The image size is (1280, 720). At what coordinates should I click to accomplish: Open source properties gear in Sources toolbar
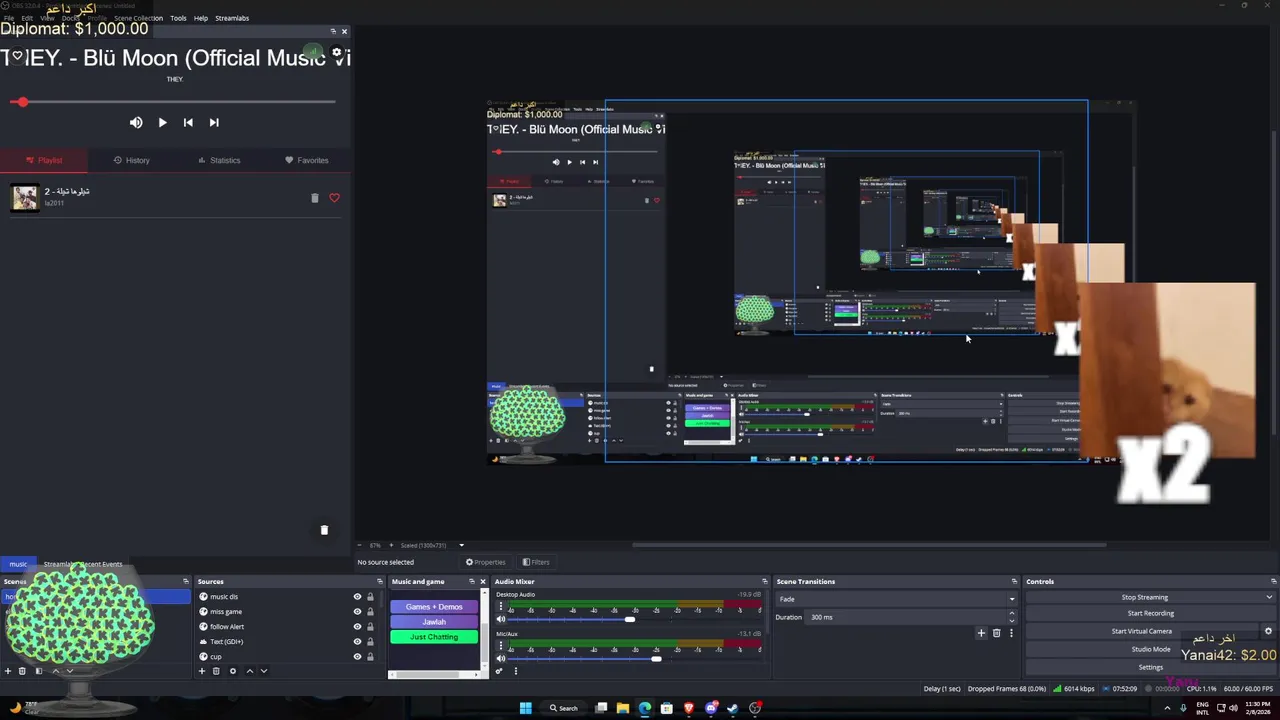[233, 671]
